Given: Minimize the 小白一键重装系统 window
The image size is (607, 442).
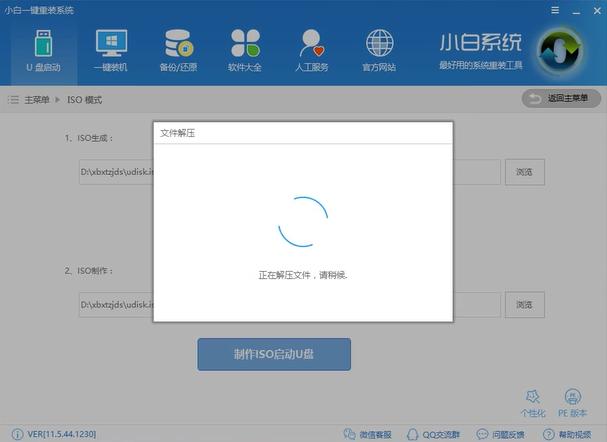Looking at the screenshot, I should click(576, 11).
